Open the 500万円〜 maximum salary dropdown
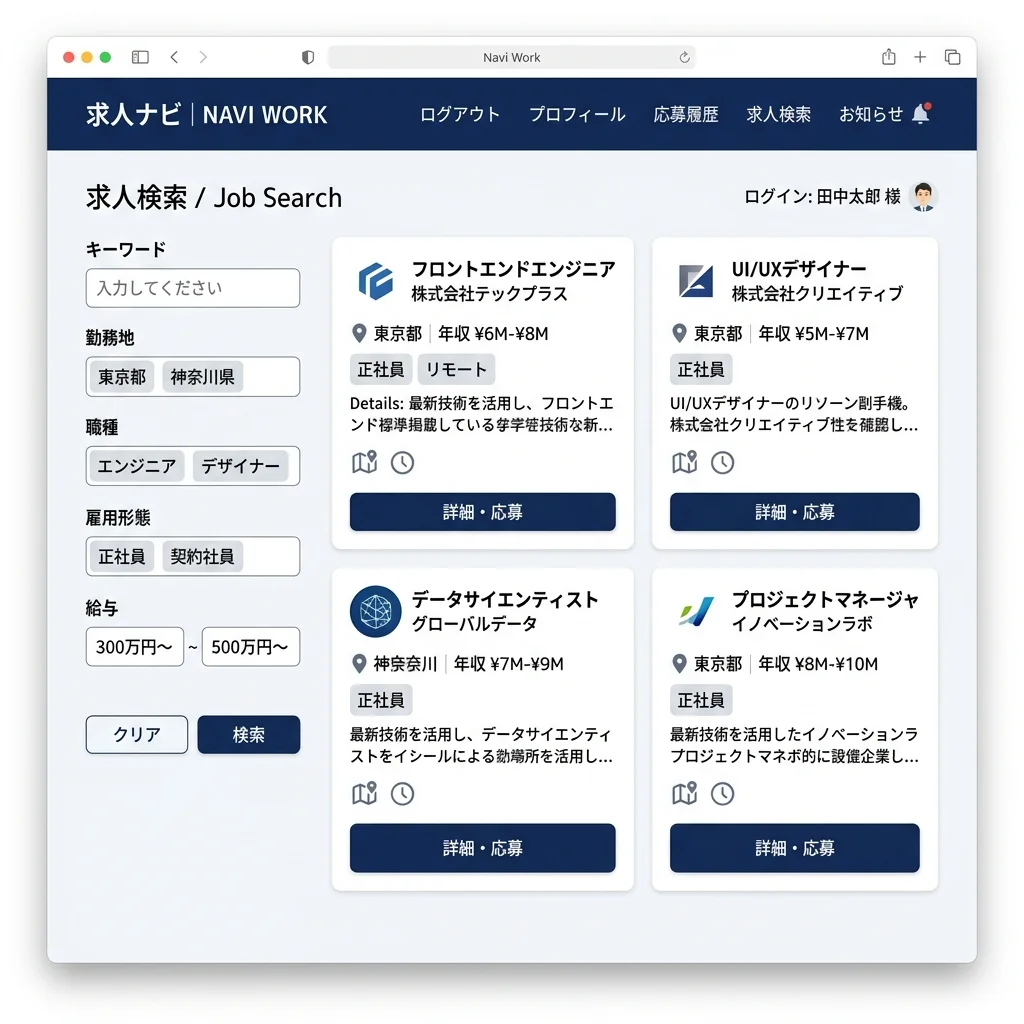The width and height of the screenshot is (1024, 1024). 251,647
